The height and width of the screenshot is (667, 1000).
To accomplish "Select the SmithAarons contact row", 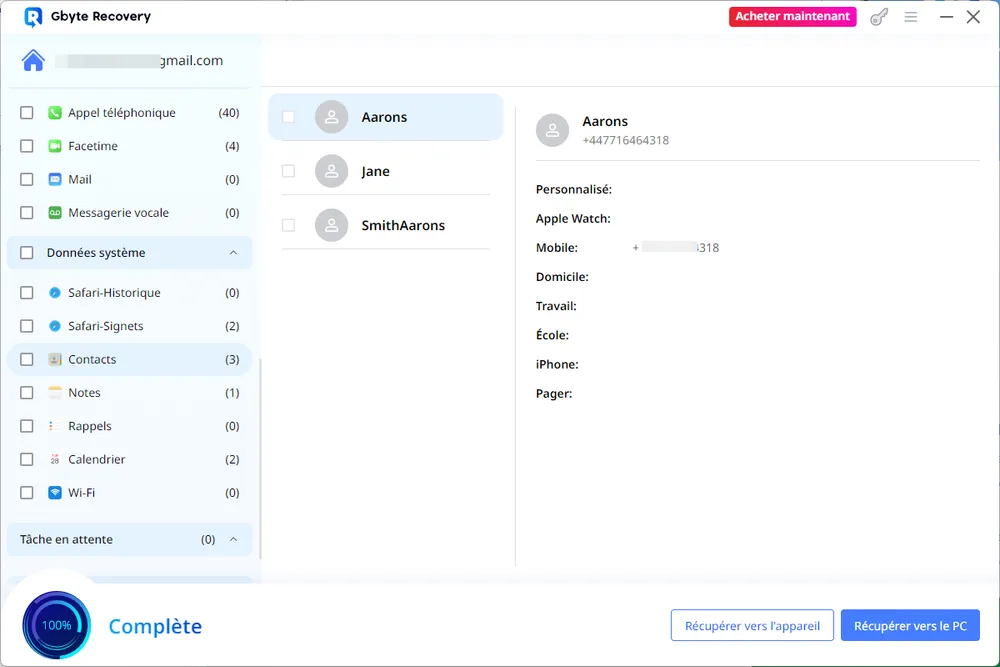I will 402,226.
